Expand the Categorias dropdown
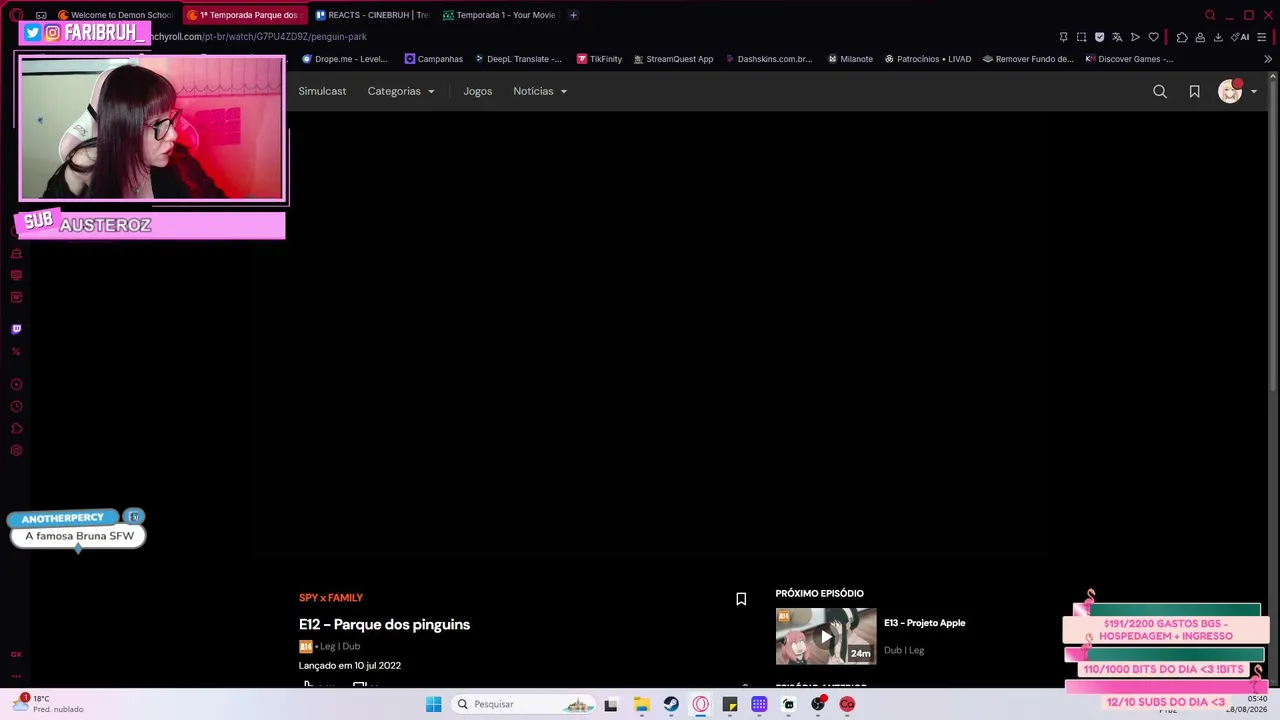 400,91
